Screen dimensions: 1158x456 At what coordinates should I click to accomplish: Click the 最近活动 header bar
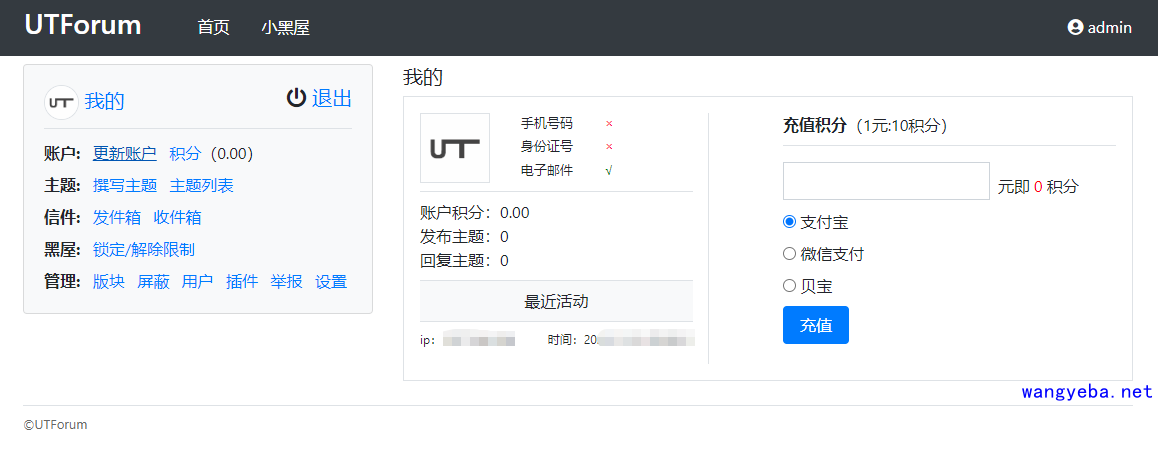point(556,302)
